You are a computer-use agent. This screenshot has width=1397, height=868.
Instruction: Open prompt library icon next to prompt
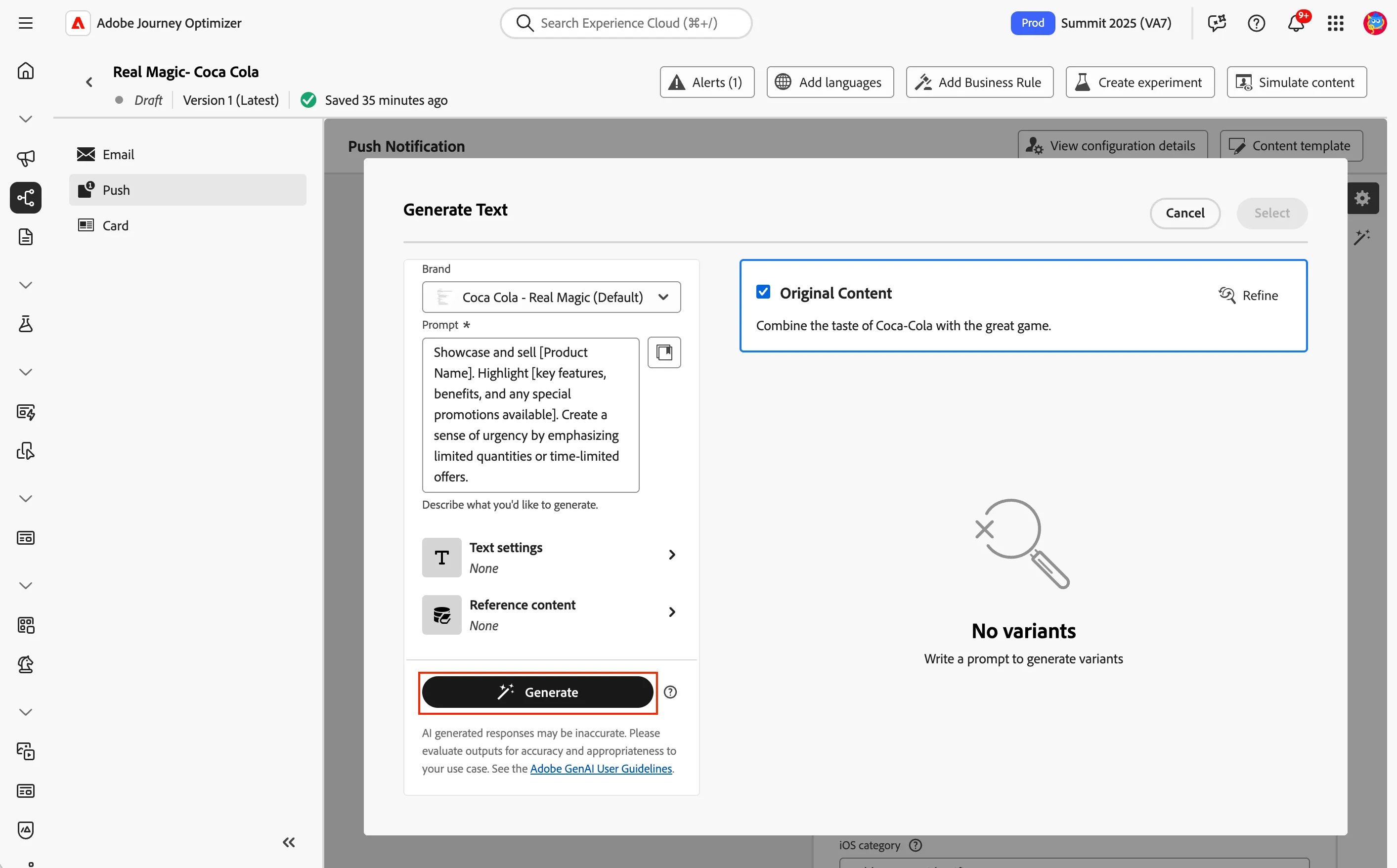(664, 352)
